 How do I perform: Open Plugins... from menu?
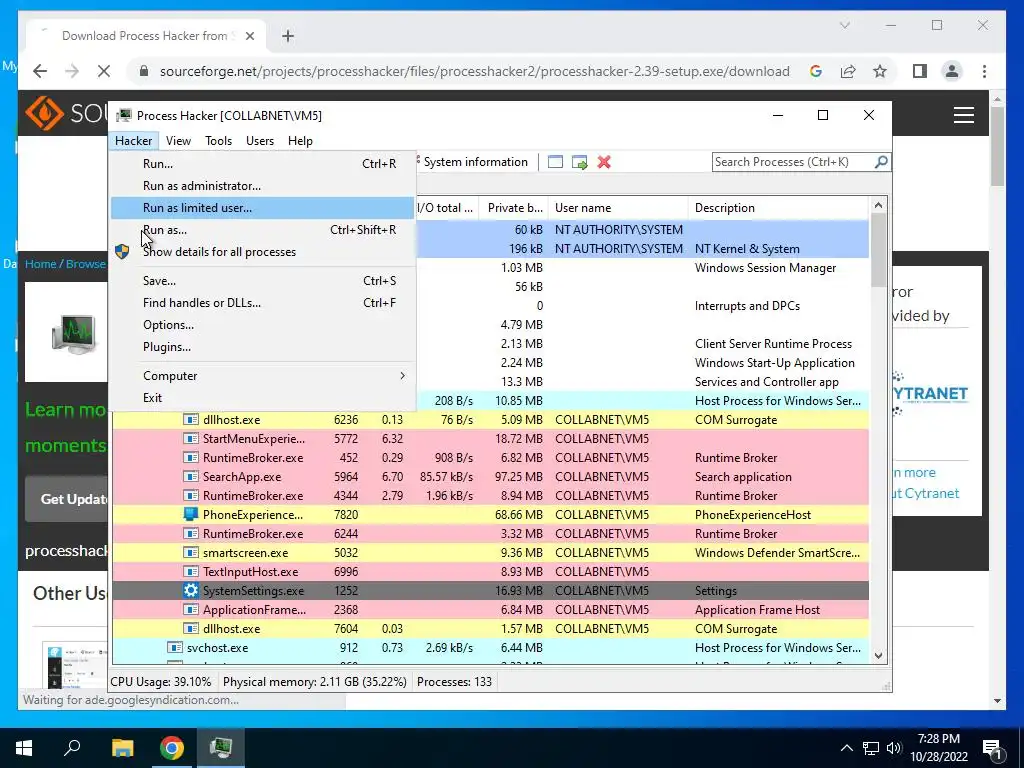[263, 347]
